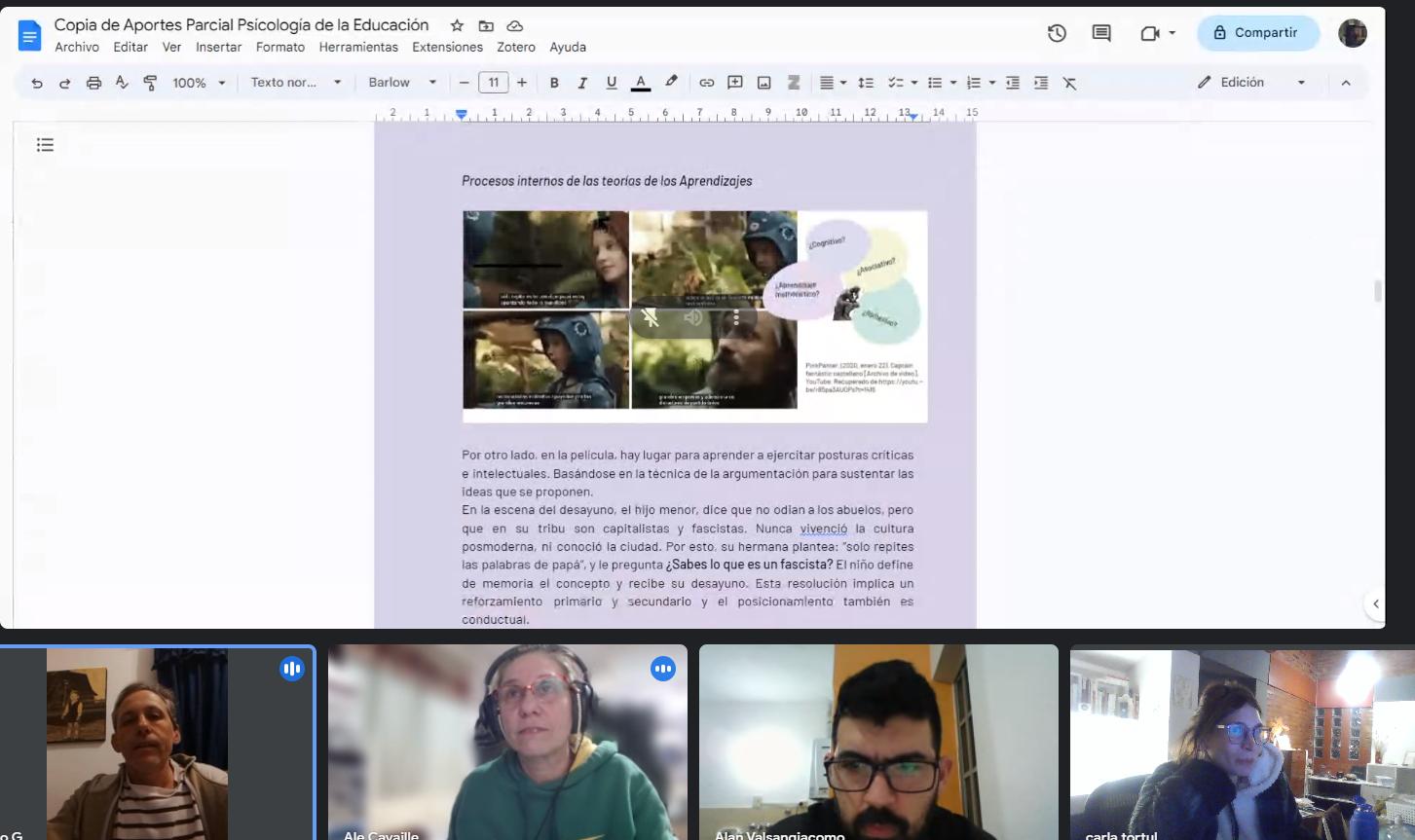Open the Editar menu
Image resolution: width=1415 pixels, height=840 pixels.
coord(130,47)
